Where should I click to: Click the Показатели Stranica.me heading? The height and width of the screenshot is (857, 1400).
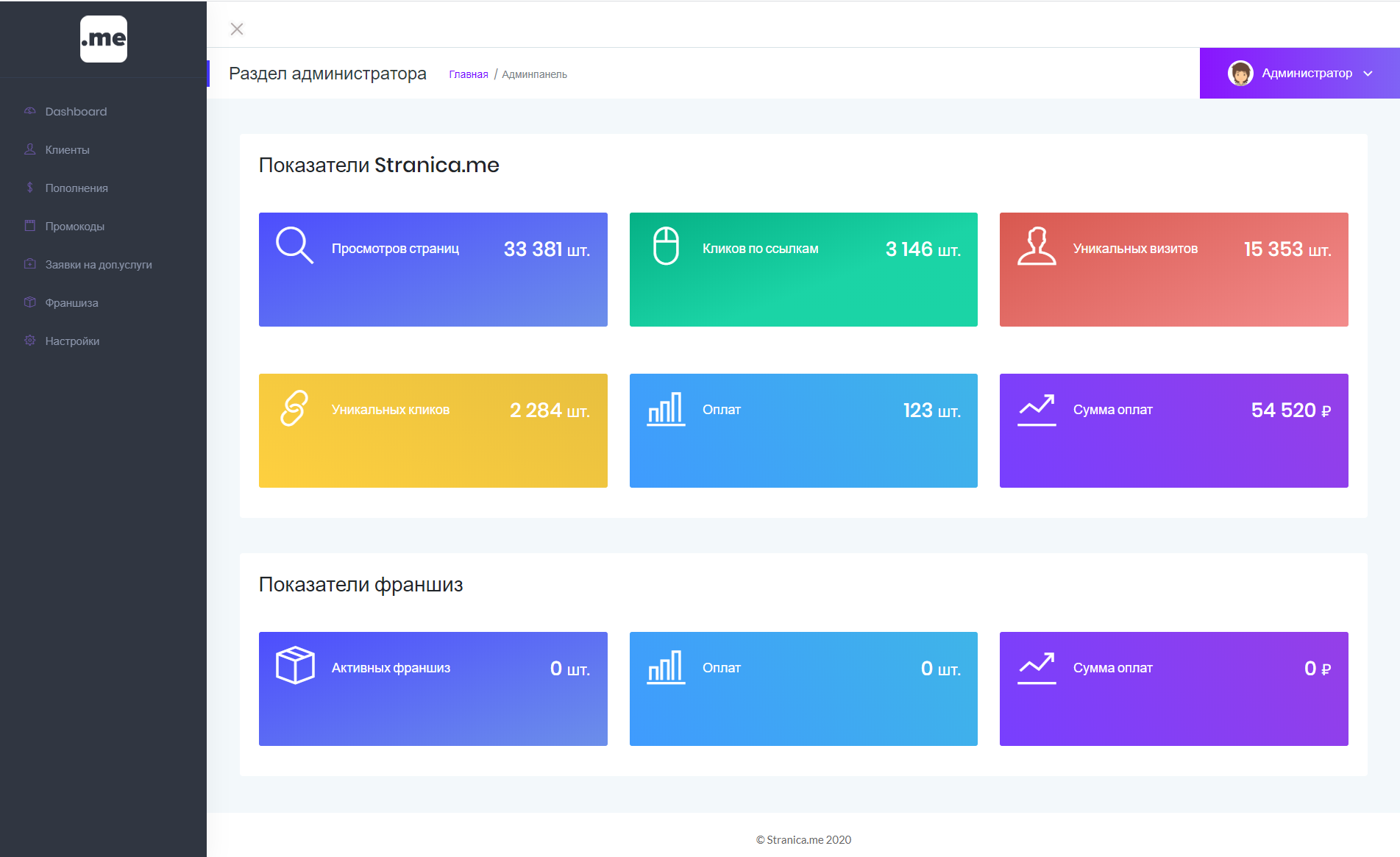click(x=379, y=165)
